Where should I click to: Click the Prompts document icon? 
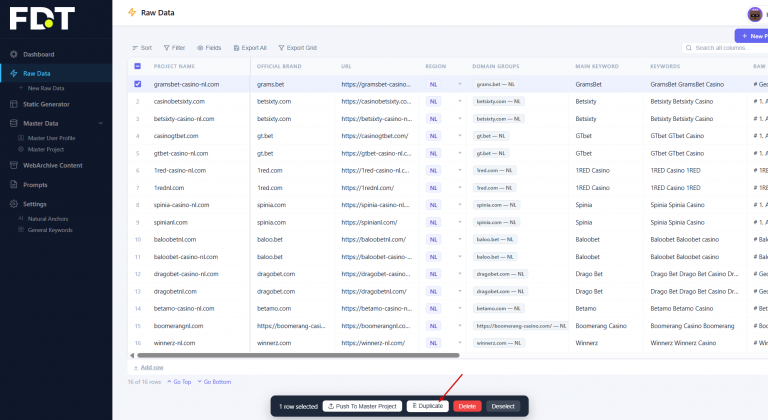[x=14, y=185]
